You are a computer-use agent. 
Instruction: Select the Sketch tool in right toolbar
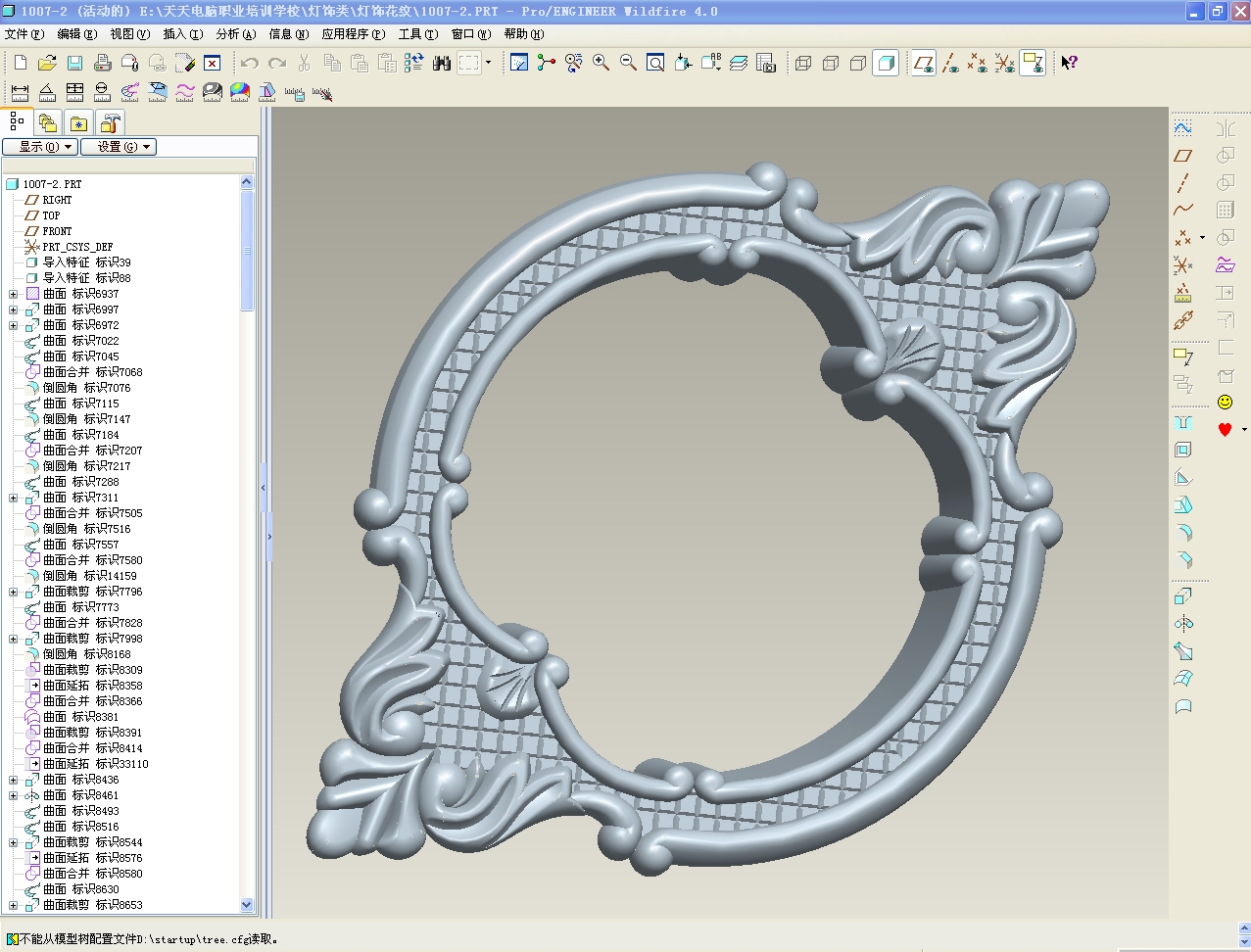1183,128
